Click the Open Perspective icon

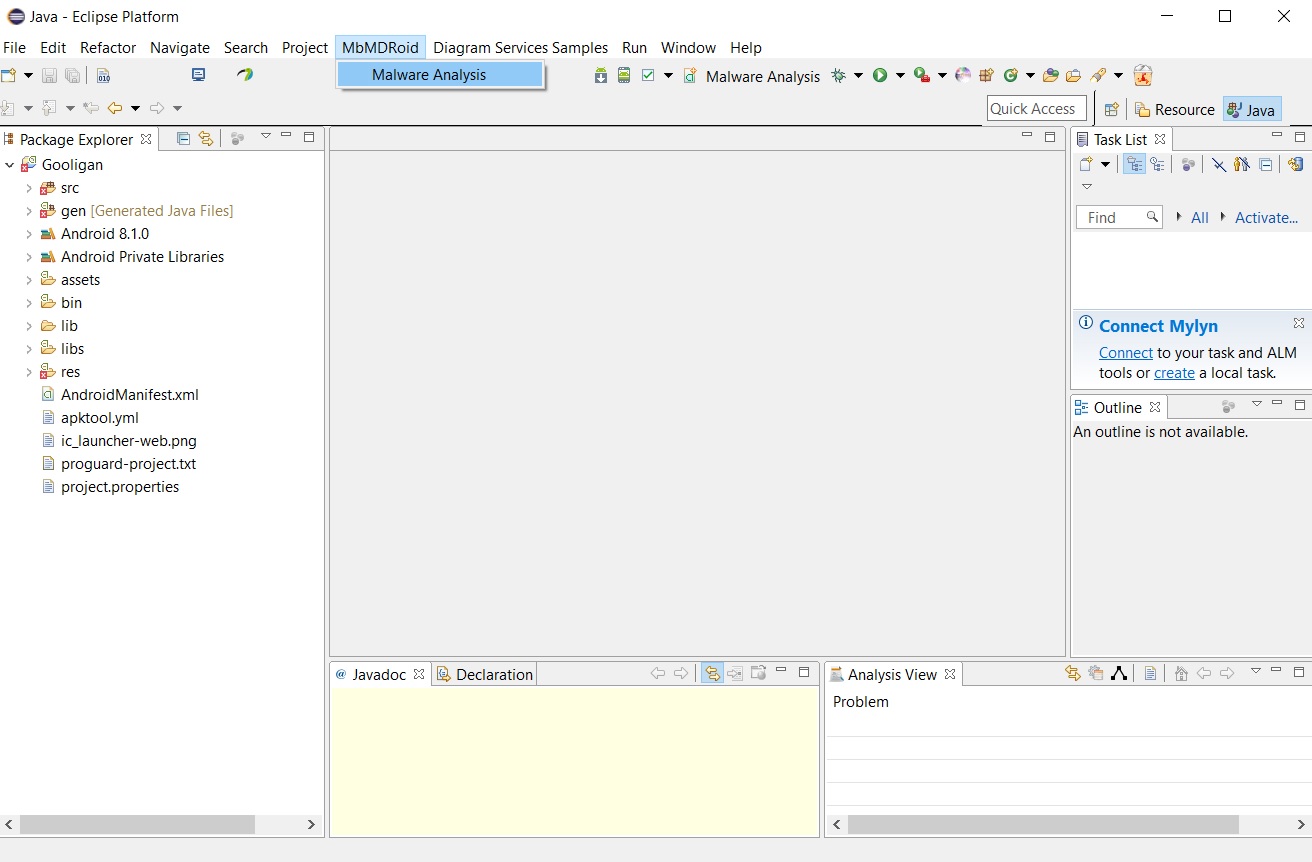(x=1111, y=110)
